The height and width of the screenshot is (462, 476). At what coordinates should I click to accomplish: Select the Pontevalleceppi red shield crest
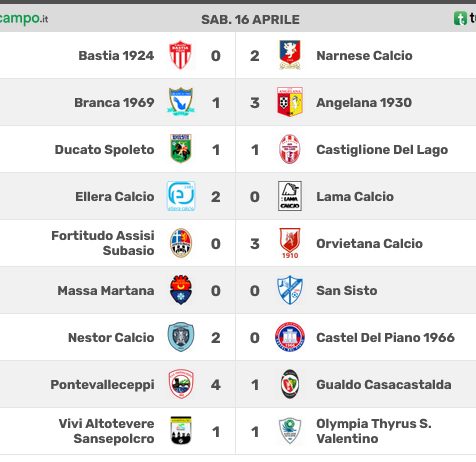click(181, 384)
